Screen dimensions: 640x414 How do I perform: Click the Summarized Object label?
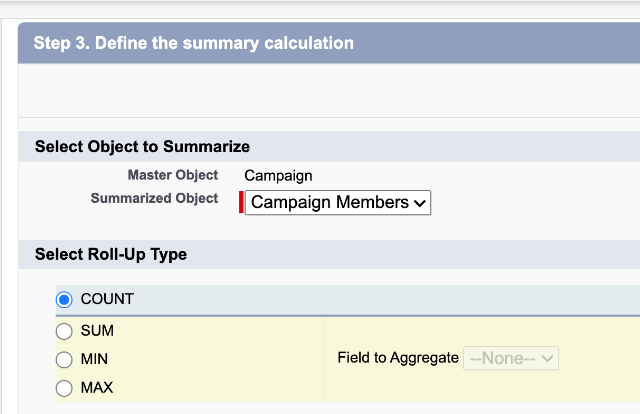point(154,198)
